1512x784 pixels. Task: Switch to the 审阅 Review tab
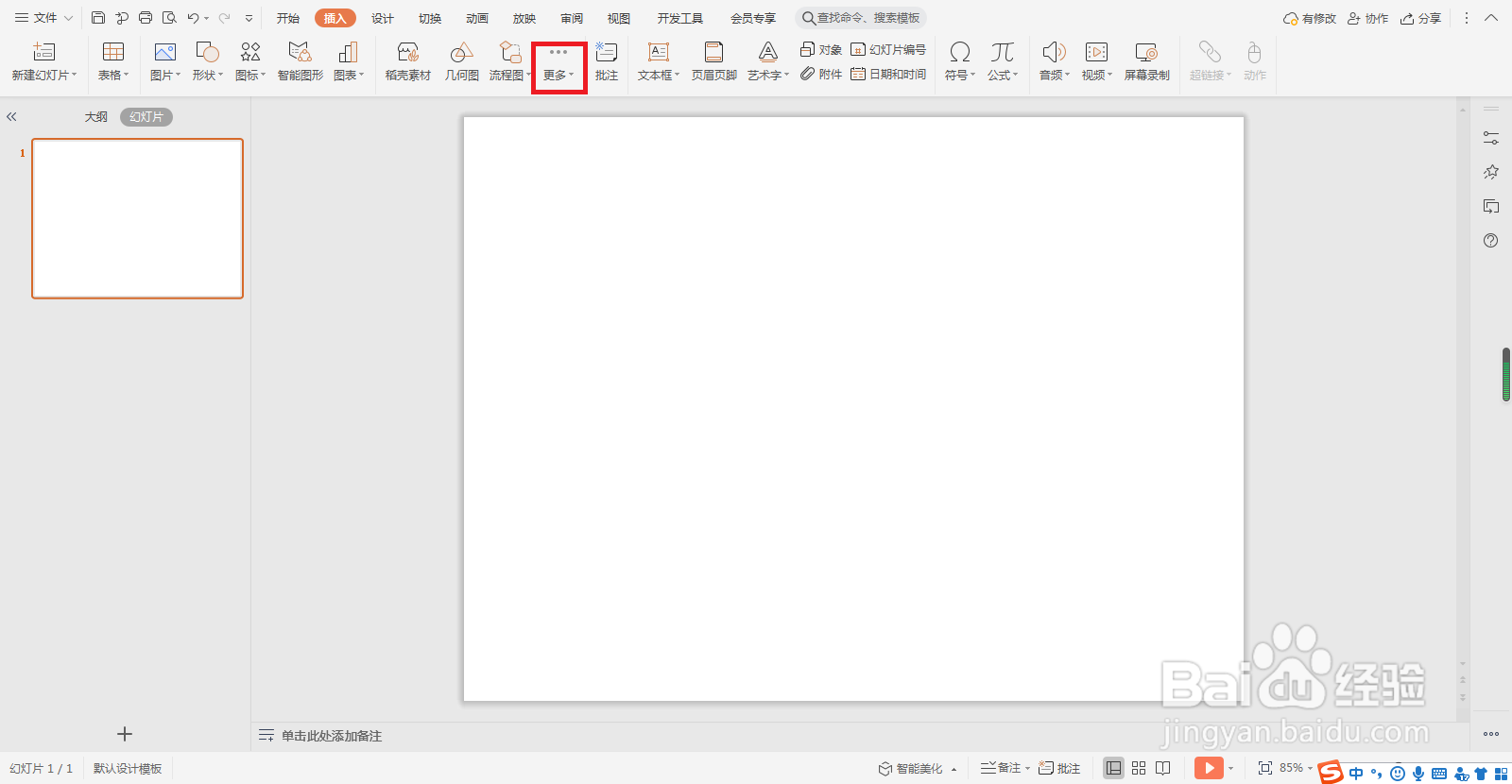click(x=572, y=18)
